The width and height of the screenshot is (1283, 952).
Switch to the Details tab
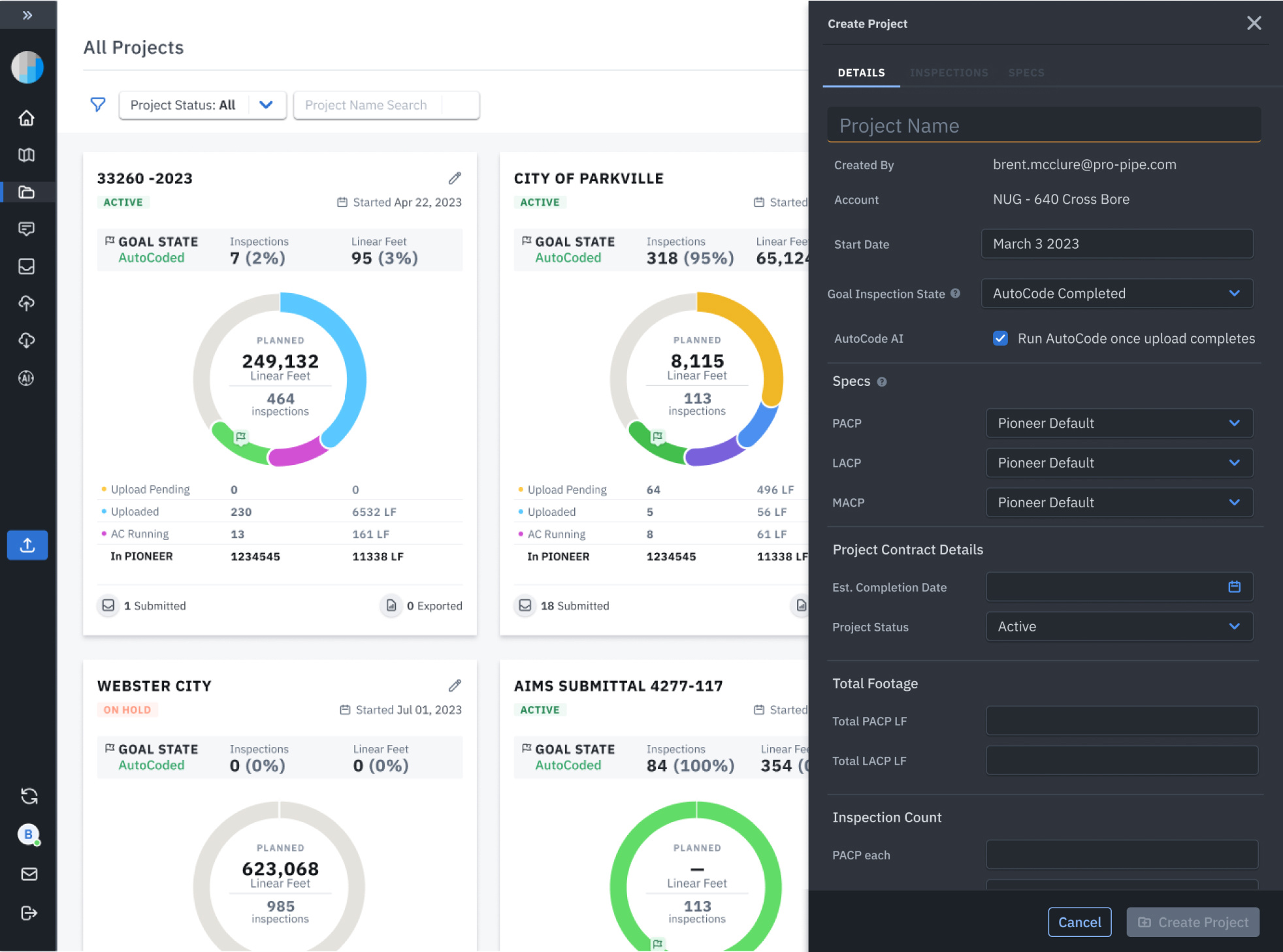[x=861, y=72]
